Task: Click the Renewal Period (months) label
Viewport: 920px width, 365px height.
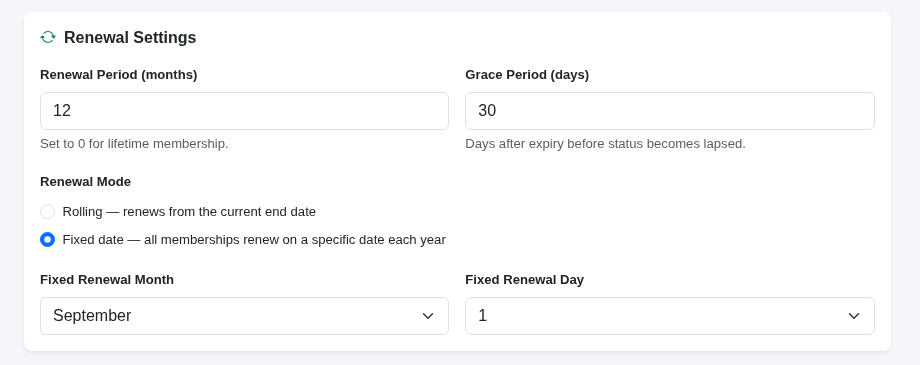Action: pos(119,75)
